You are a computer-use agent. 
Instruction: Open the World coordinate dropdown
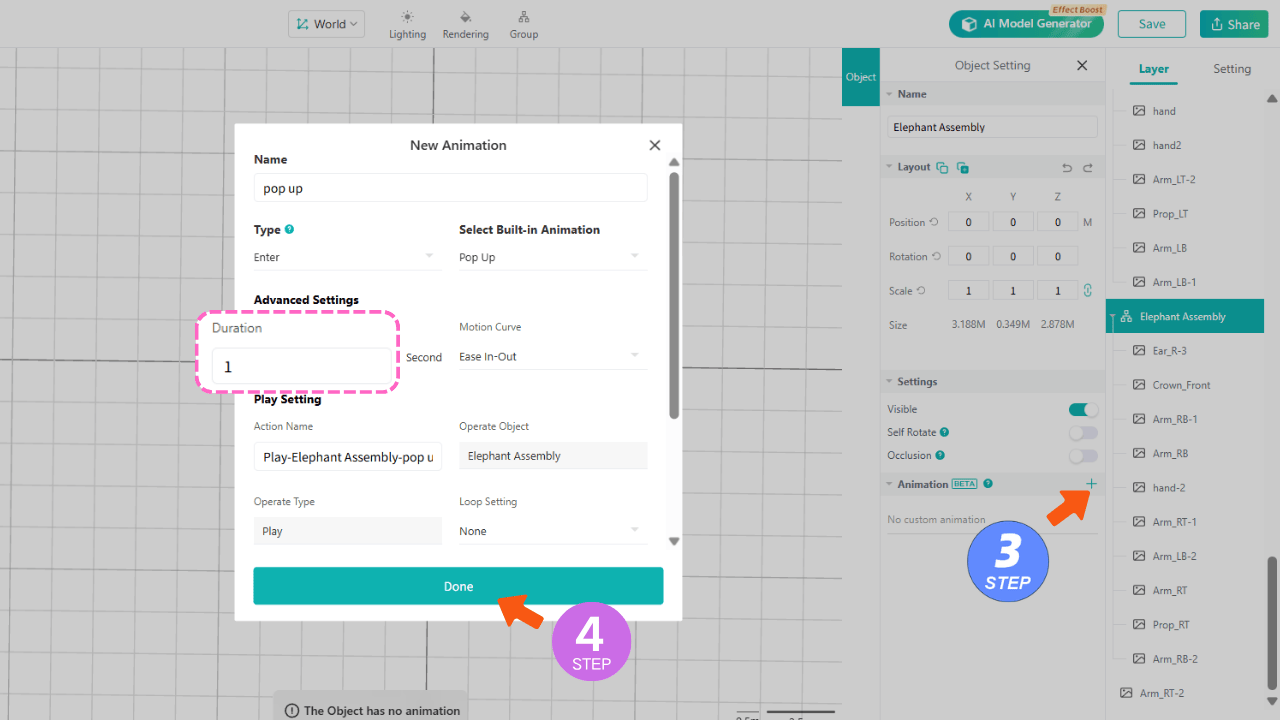[327, 24]
